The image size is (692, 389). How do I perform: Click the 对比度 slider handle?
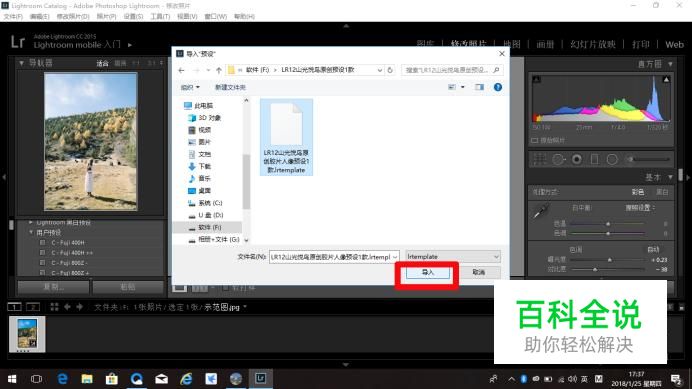point(595,269)
